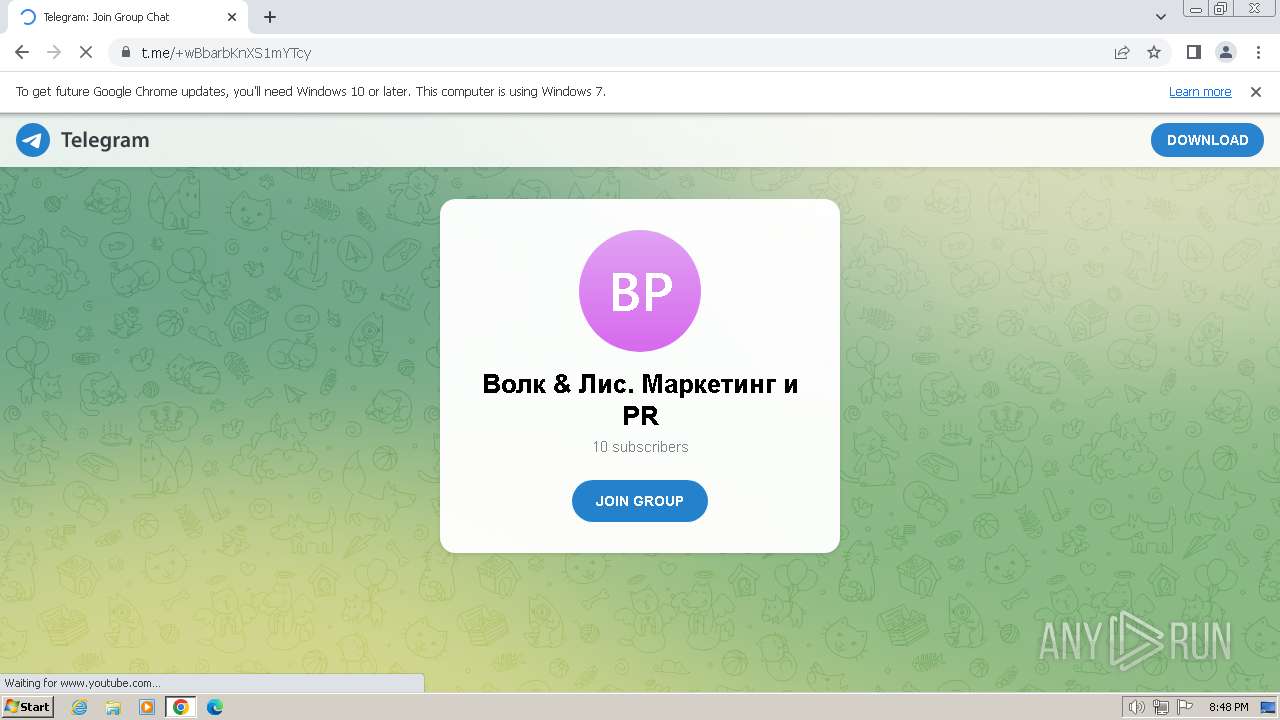Click the DOWNLOAD button

point(1207,140)
